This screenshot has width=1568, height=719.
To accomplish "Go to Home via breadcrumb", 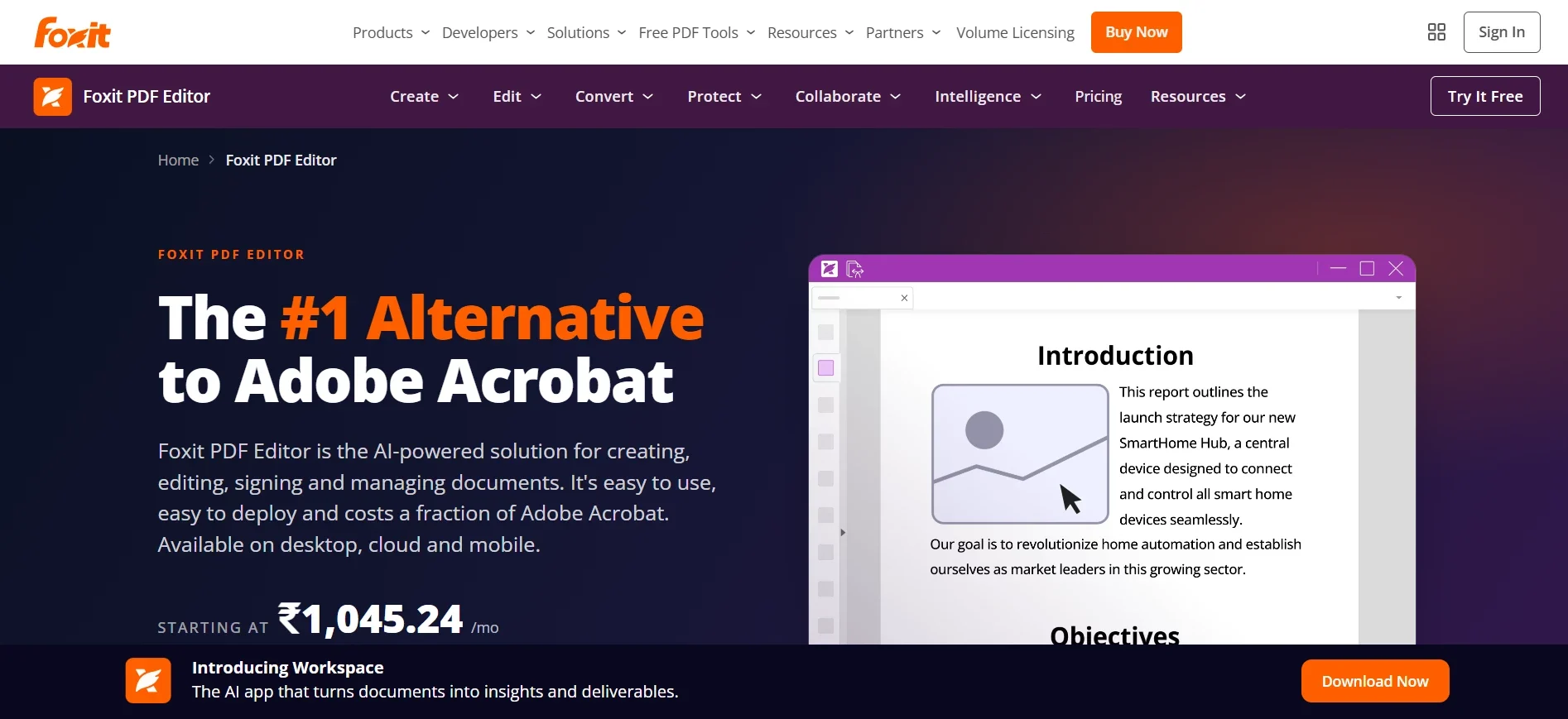I will point(178,161).
